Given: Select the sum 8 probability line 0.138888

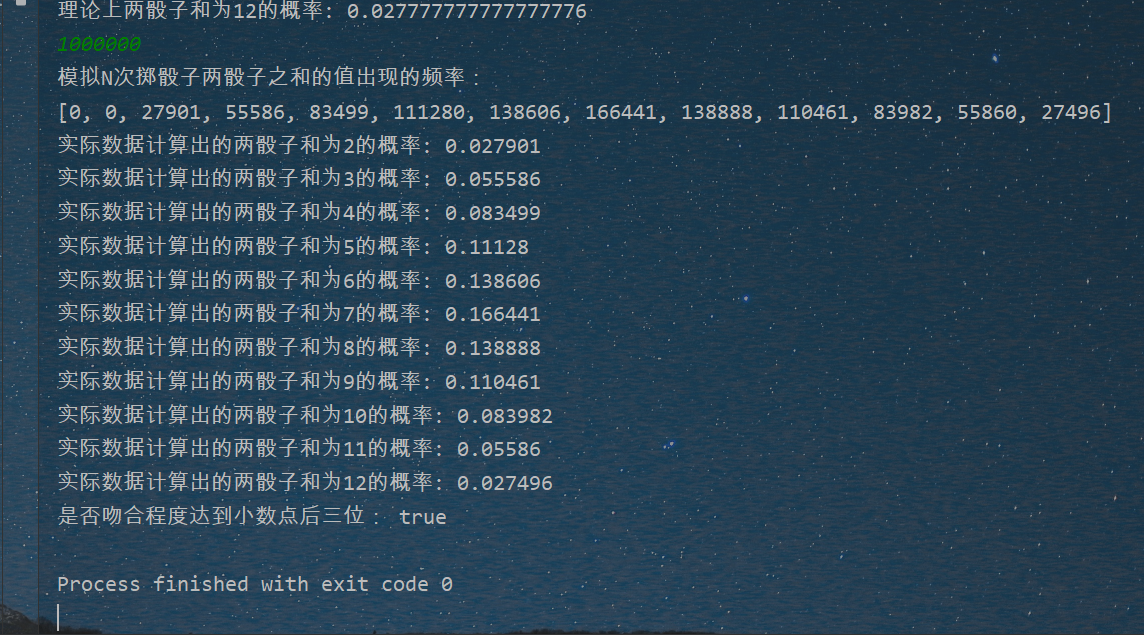Looking at the screenshot, I should (299, 347).
